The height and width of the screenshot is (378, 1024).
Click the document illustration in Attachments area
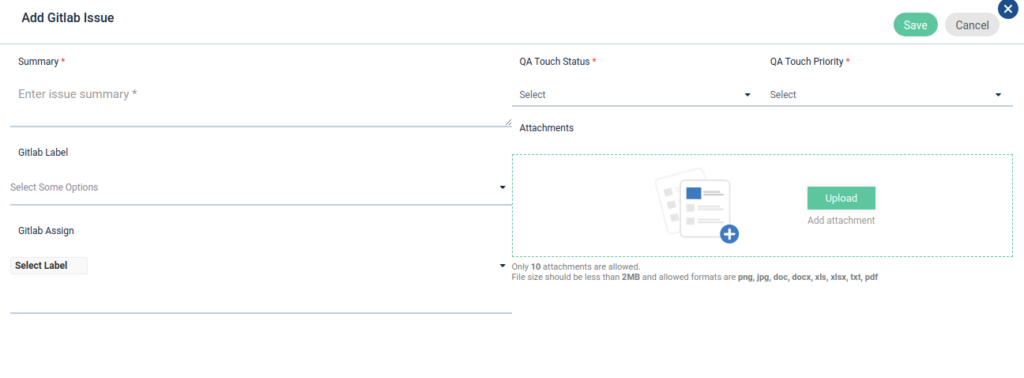(696, 205)
